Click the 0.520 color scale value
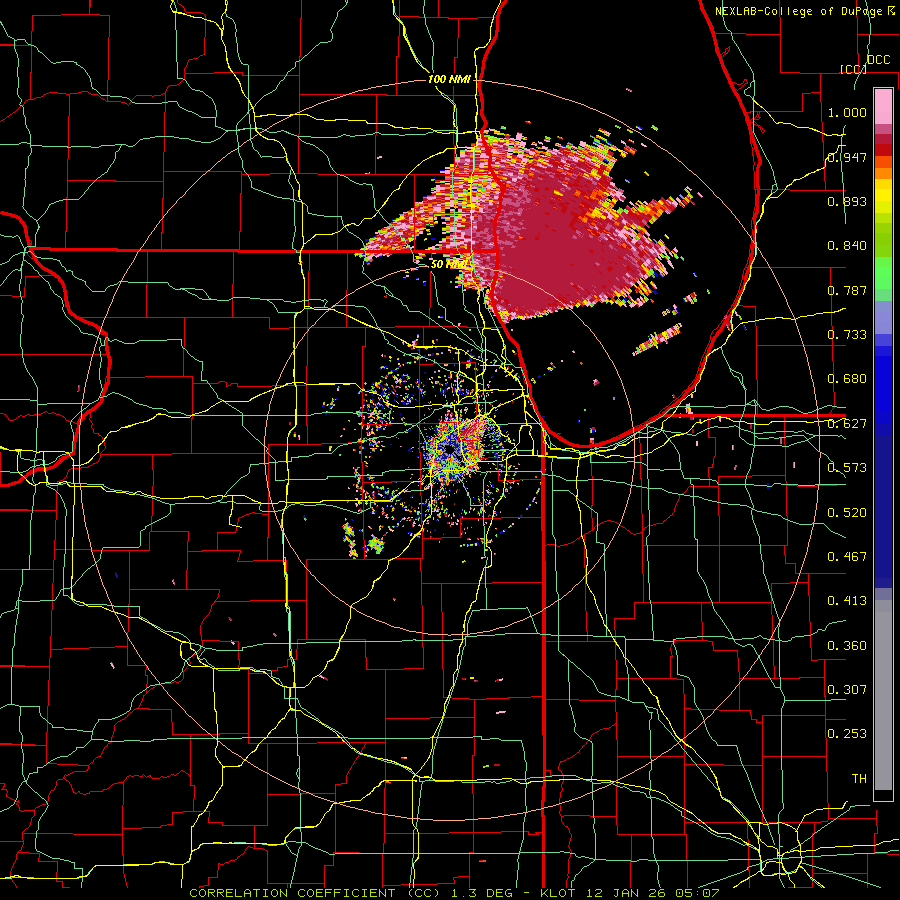 click(847, 513)
